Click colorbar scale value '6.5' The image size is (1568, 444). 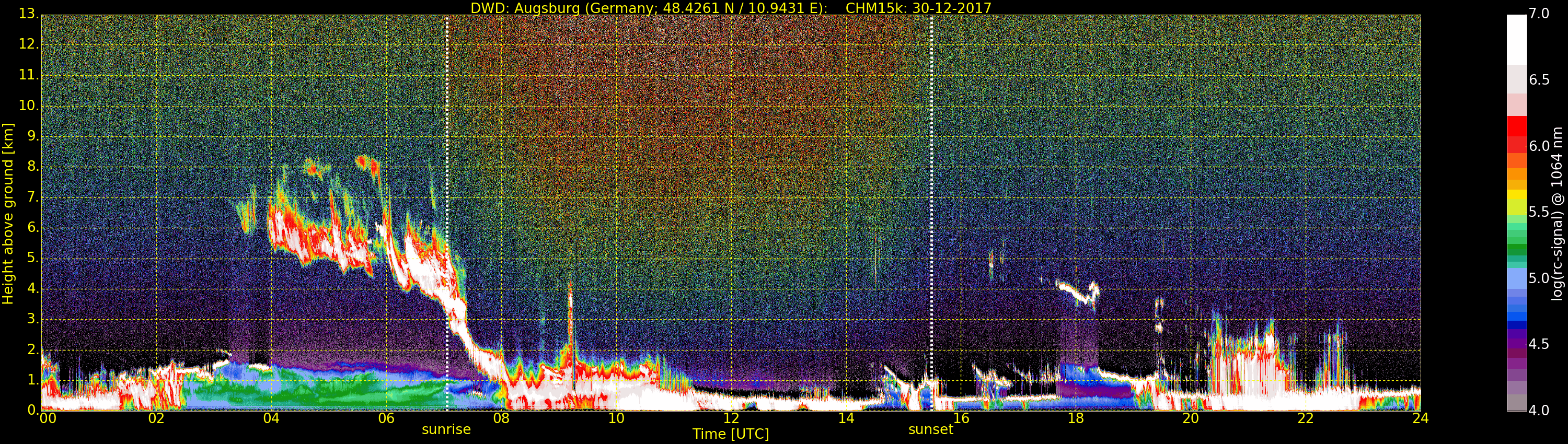tap(1539, 80)
